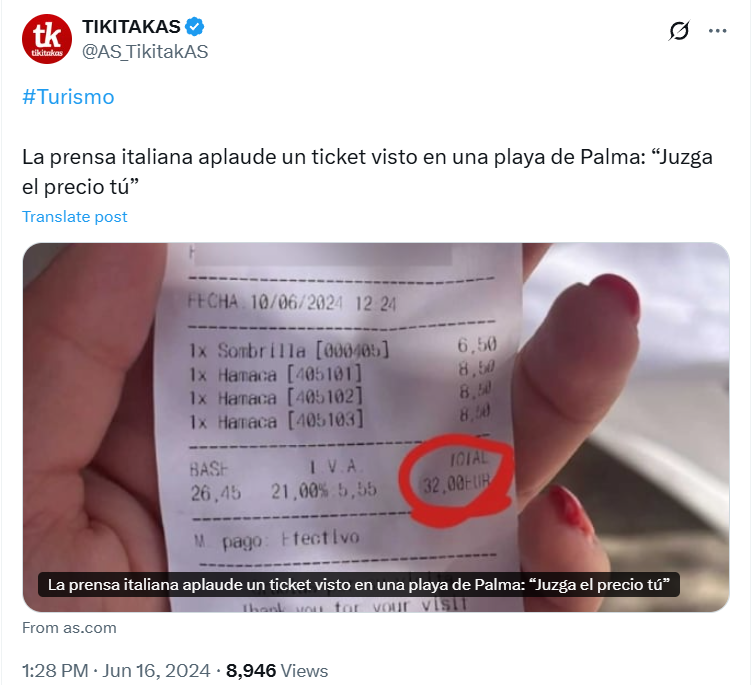Open the TIKITAKAS display name
The image size is (751, 685).
tap(131, 27)
